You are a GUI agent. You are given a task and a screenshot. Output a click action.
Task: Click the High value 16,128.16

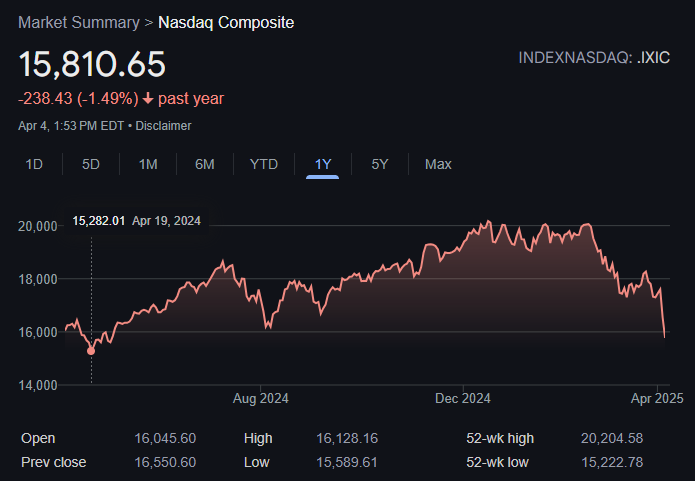[347, 438]
